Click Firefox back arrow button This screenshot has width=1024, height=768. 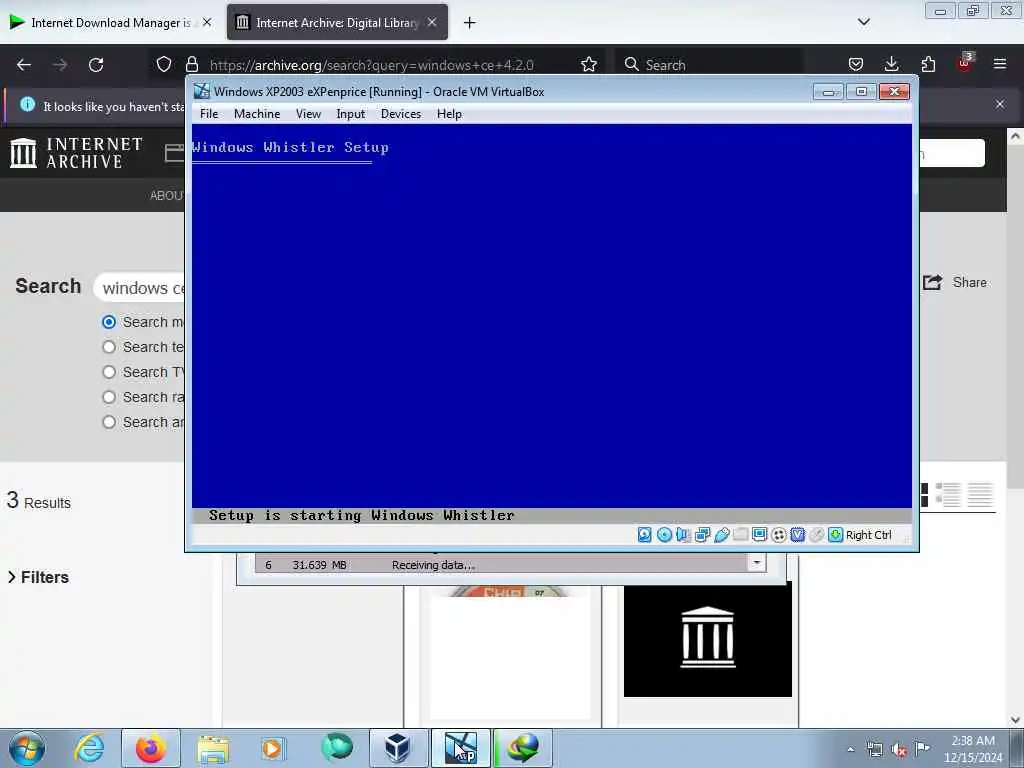click(24, 65)
